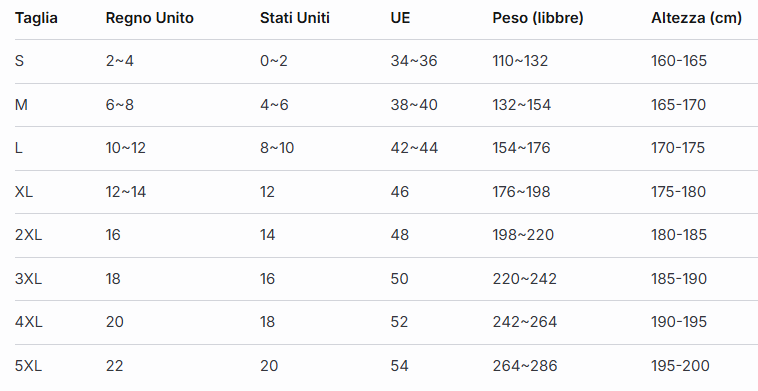Click the 3XL size cell
Viewport: 758px width, 391px height.
click(x=29, y=279)
